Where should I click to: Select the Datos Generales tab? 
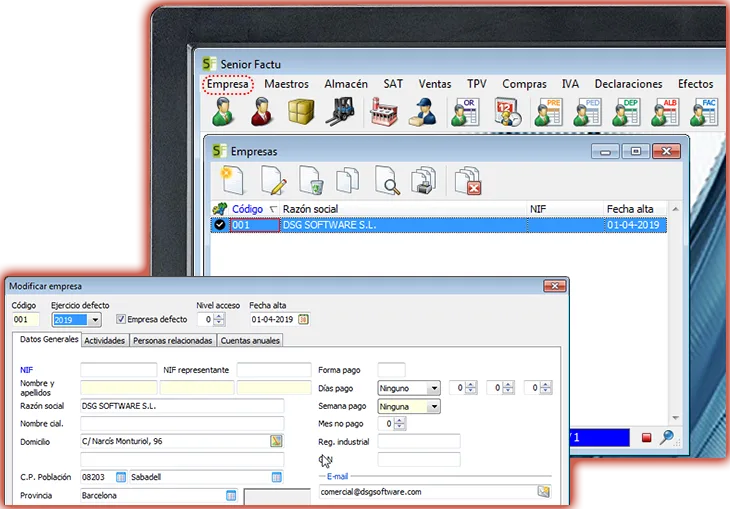48,339
